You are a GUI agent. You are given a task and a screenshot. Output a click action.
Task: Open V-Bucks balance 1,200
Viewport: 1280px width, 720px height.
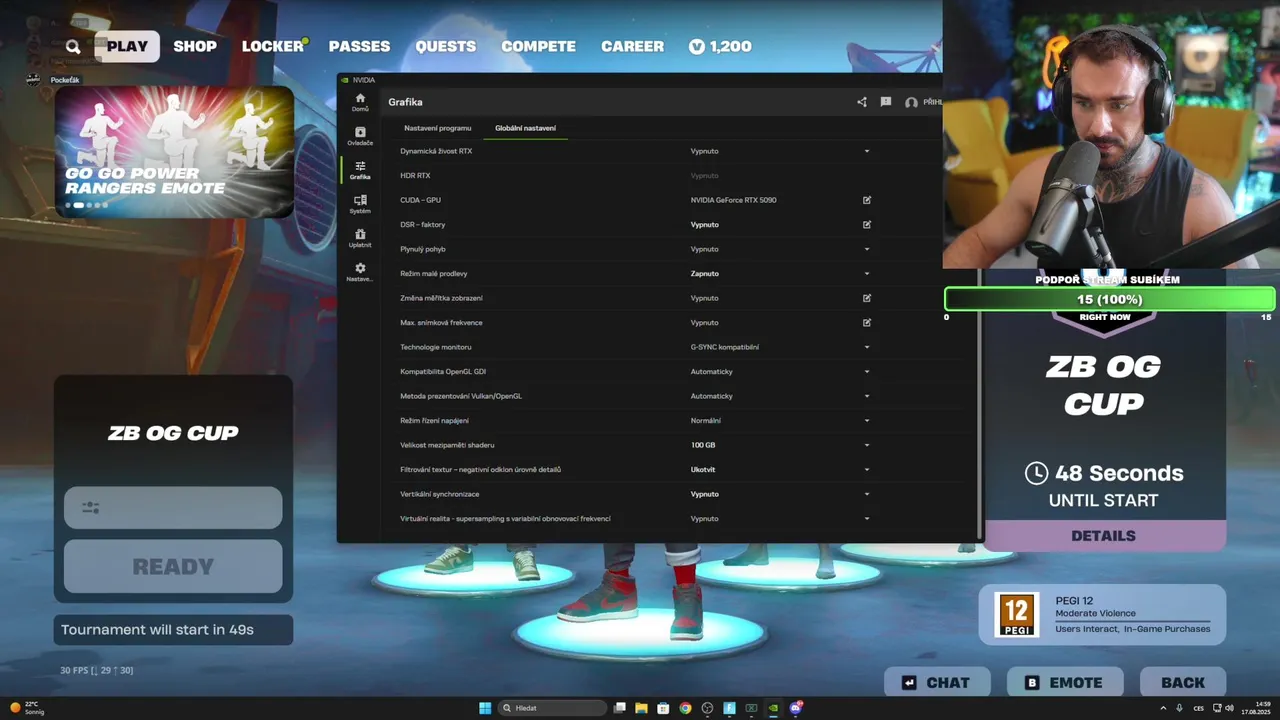[720, 46]
